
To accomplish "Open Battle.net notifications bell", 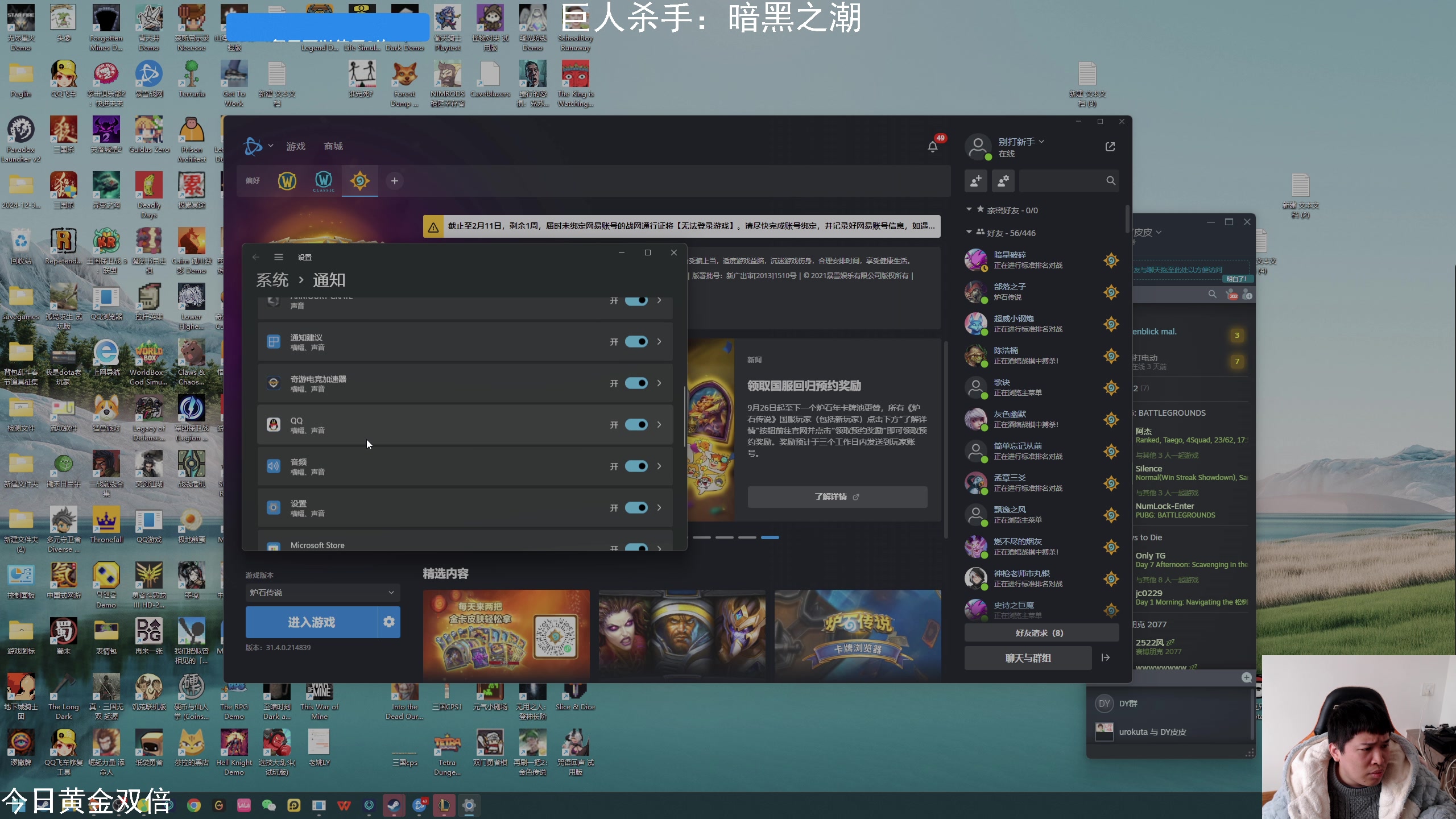I will tap(933, 147).
